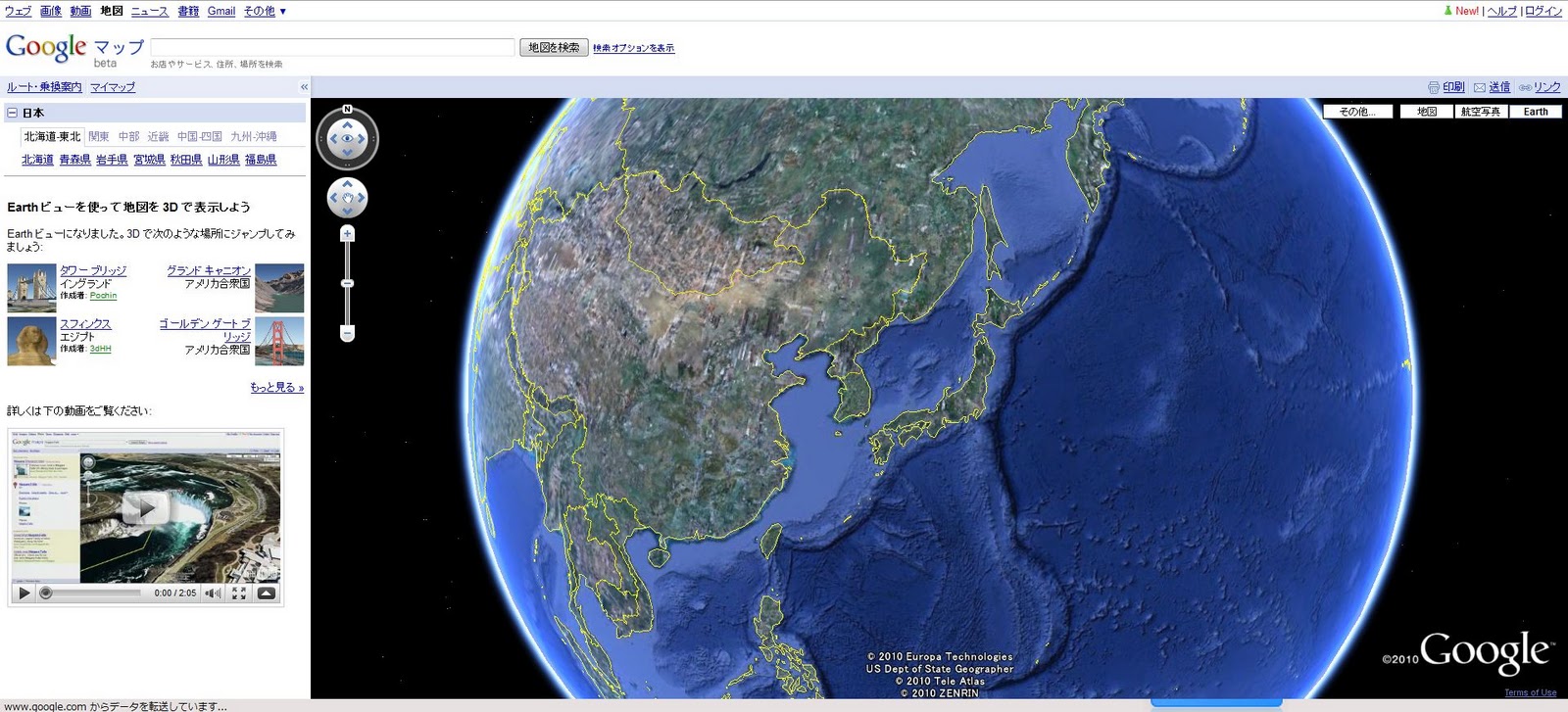
Task: Rotate view right with look joystick arrow
Action: pos(362,139)
